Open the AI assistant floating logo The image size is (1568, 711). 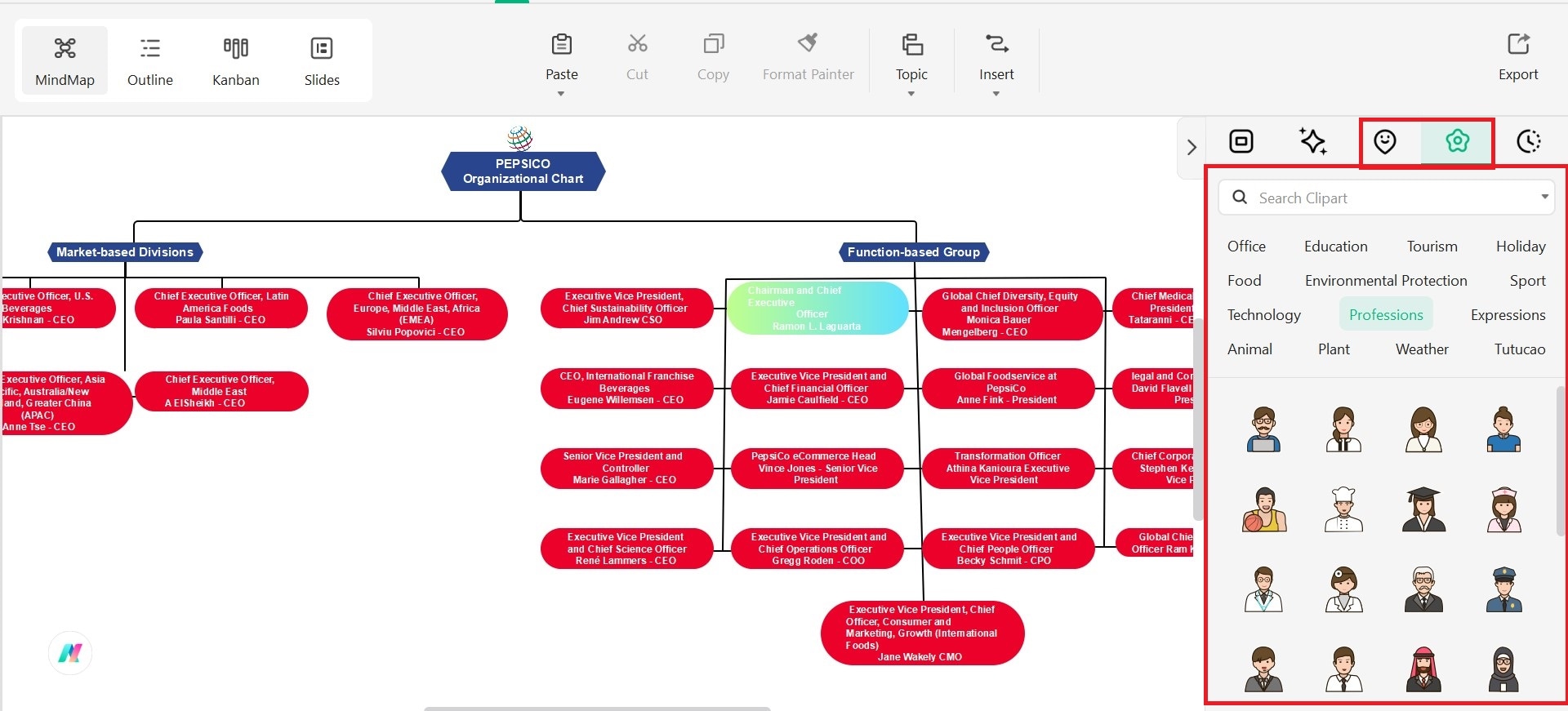click(x=70, y=653)
